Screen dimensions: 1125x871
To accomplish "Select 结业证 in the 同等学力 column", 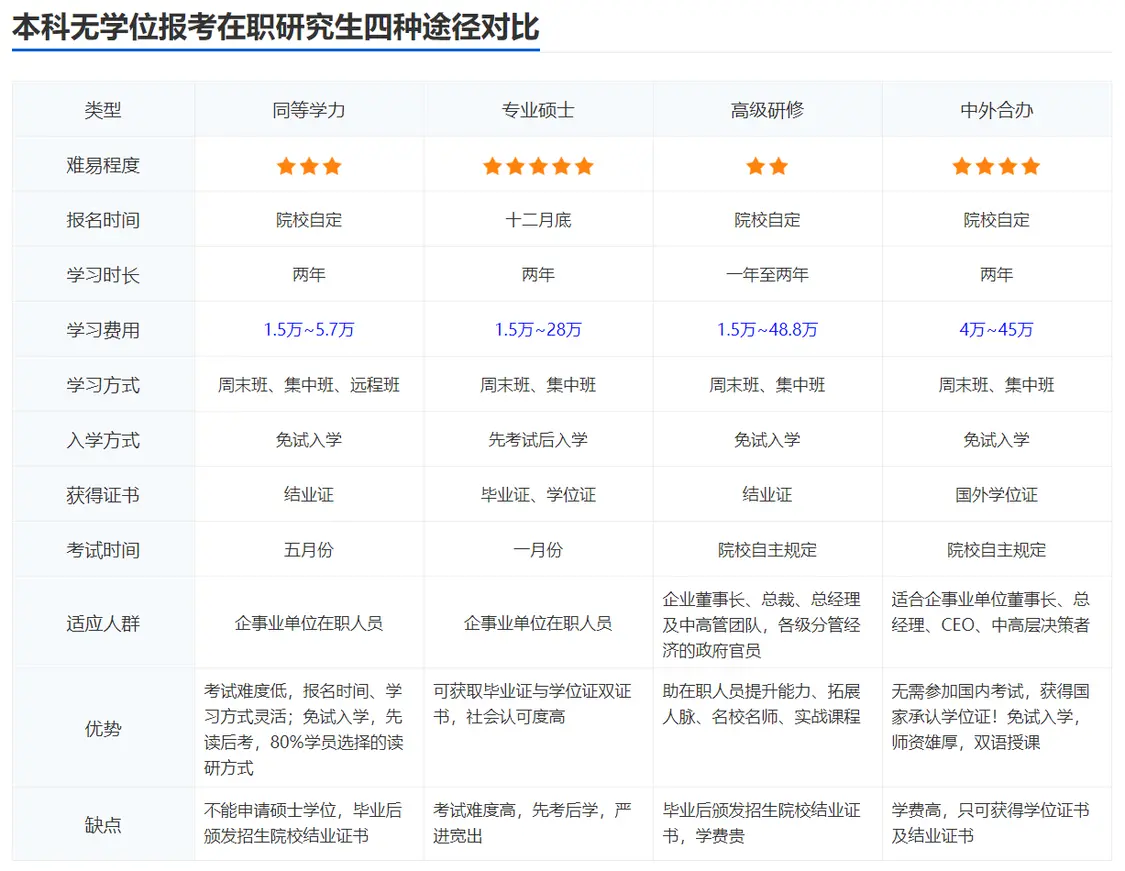I will pos(309,495).
